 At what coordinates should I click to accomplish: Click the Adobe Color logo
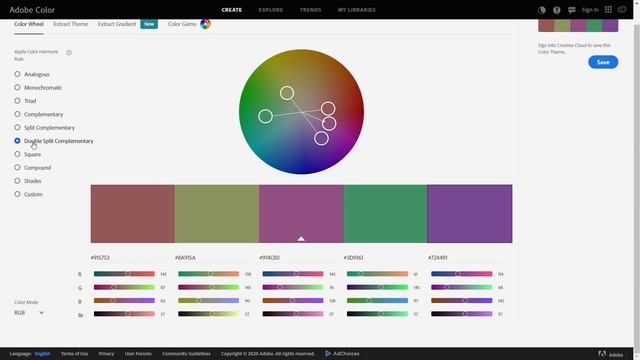32,10
